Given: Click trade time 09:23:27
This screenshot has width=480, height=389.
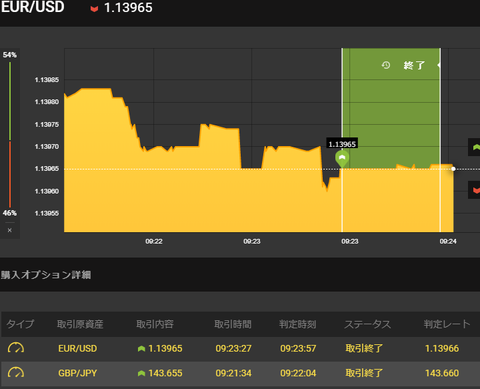Looking at the screenshot, I should (233, 349).
